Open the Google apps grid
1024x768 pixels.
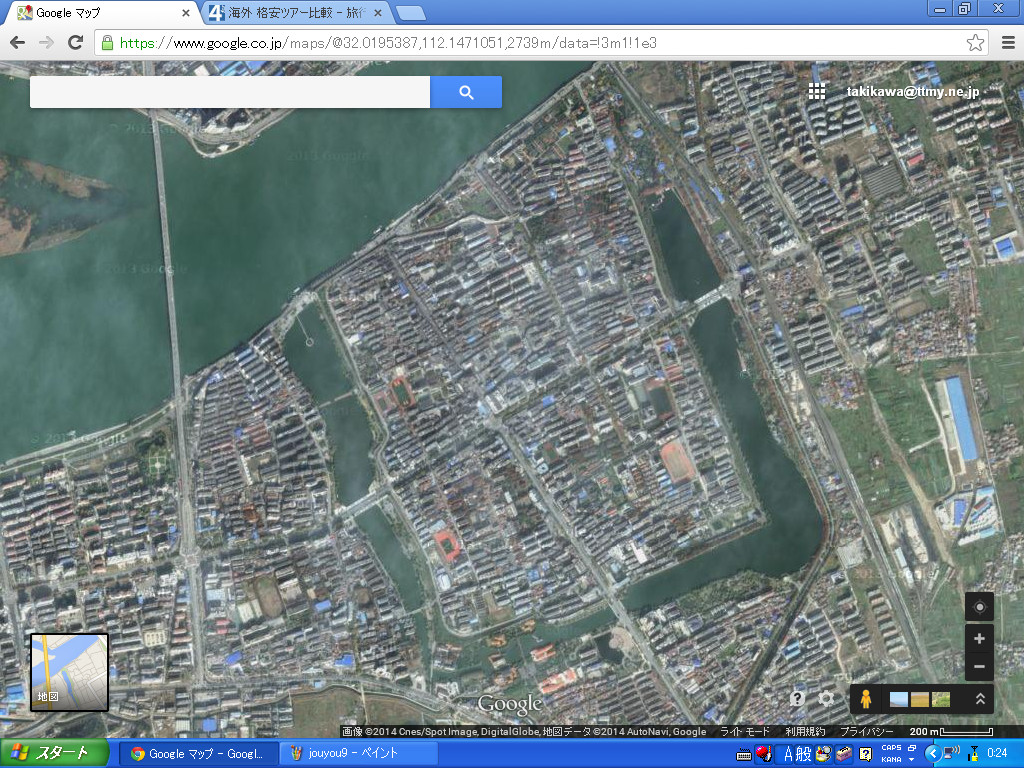816,91
